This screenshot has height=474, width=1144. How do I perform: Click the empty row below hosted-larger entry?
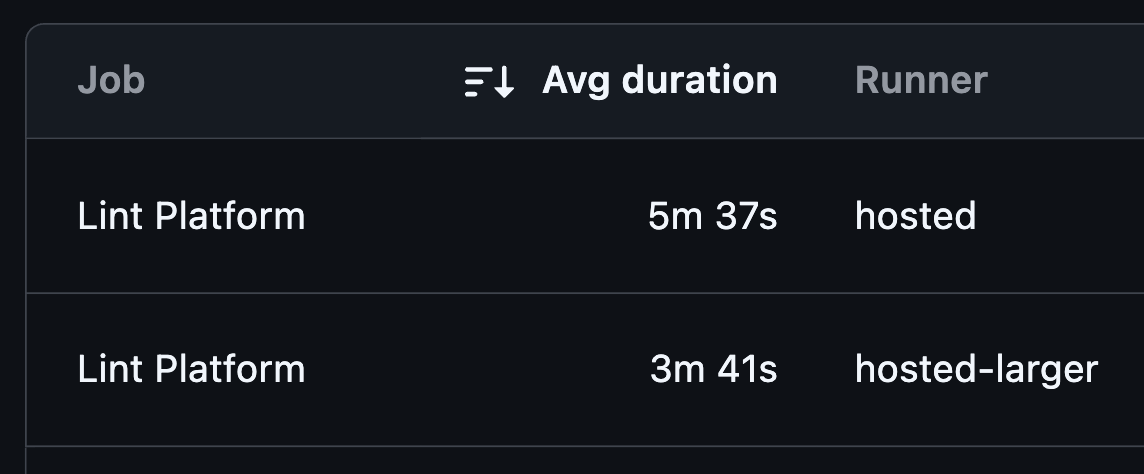pyautogui.click(x=585, y=461)
